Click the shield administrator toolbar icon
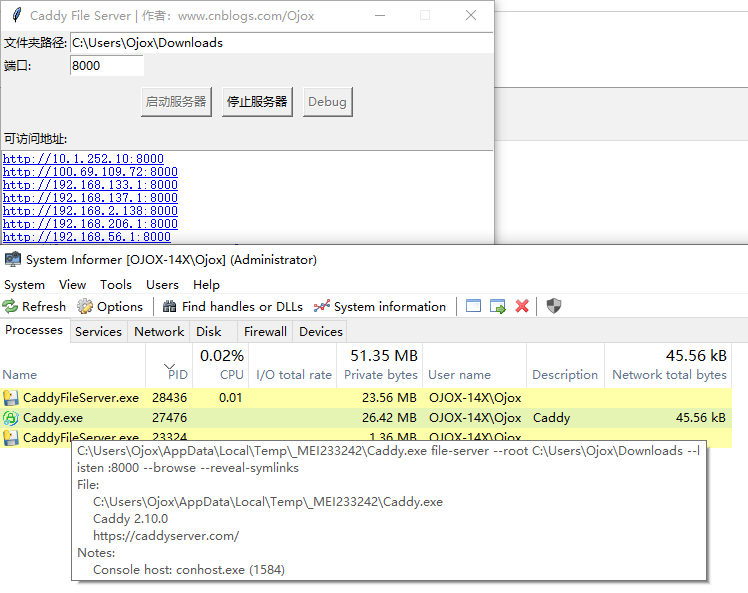The width and height of the screenshot is (748, 593). point(554,306)
